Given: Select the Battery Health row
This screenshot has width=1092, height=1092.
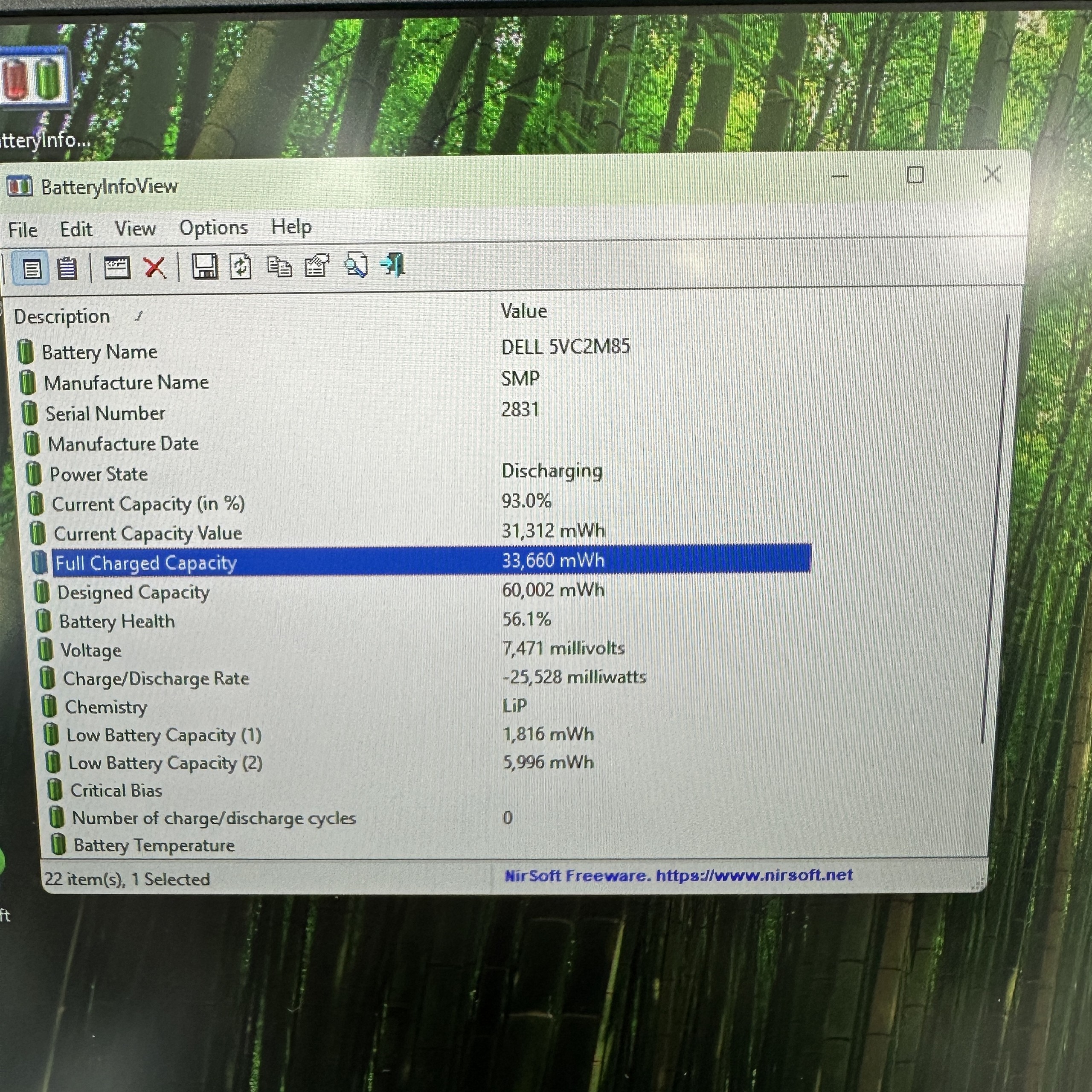Looking at the screenshot, I should [x=117, y=622].
